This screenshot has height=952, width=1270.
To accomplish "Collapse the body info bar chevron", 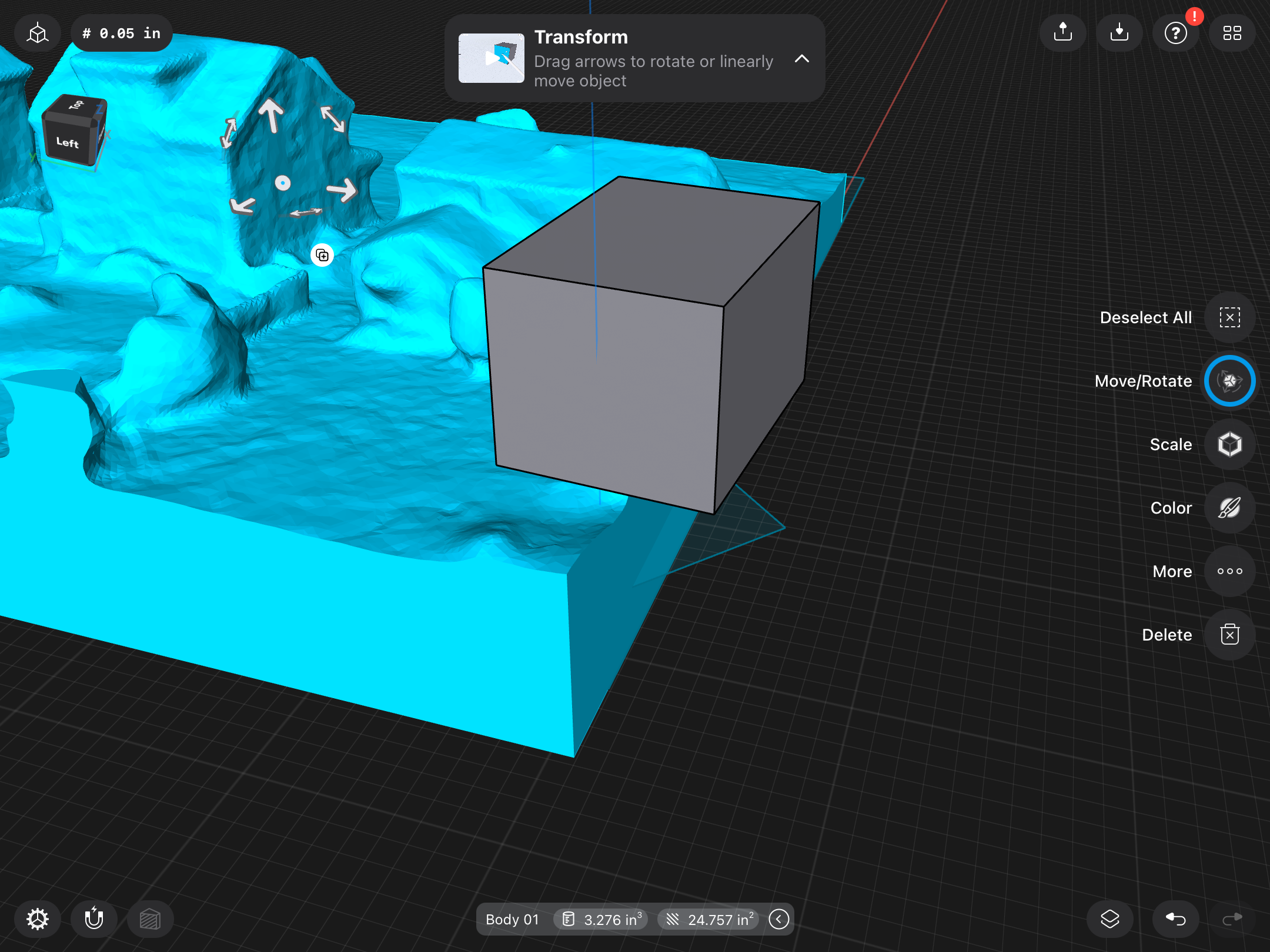I will (x=779, y=919).
